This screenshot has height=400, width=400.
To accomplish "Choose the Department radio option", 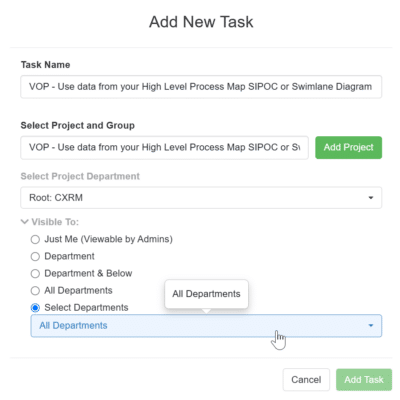I will [35, 256].
